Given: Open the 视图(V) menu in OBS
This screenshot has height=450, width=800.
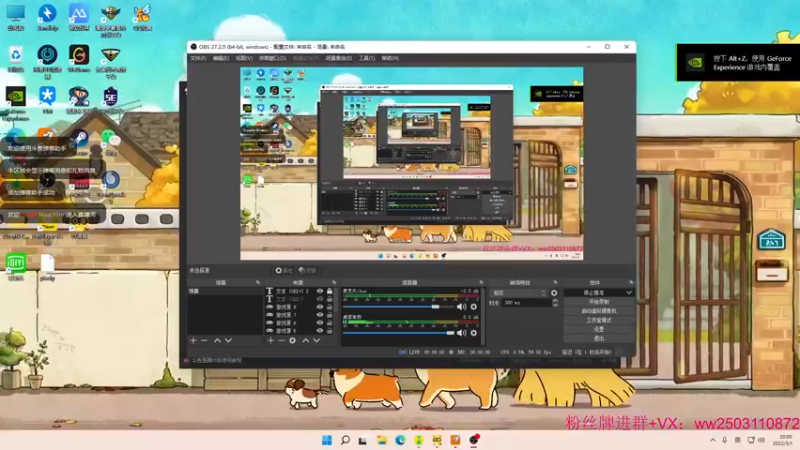Looking at the screenshot, I should tap(244, 58).
